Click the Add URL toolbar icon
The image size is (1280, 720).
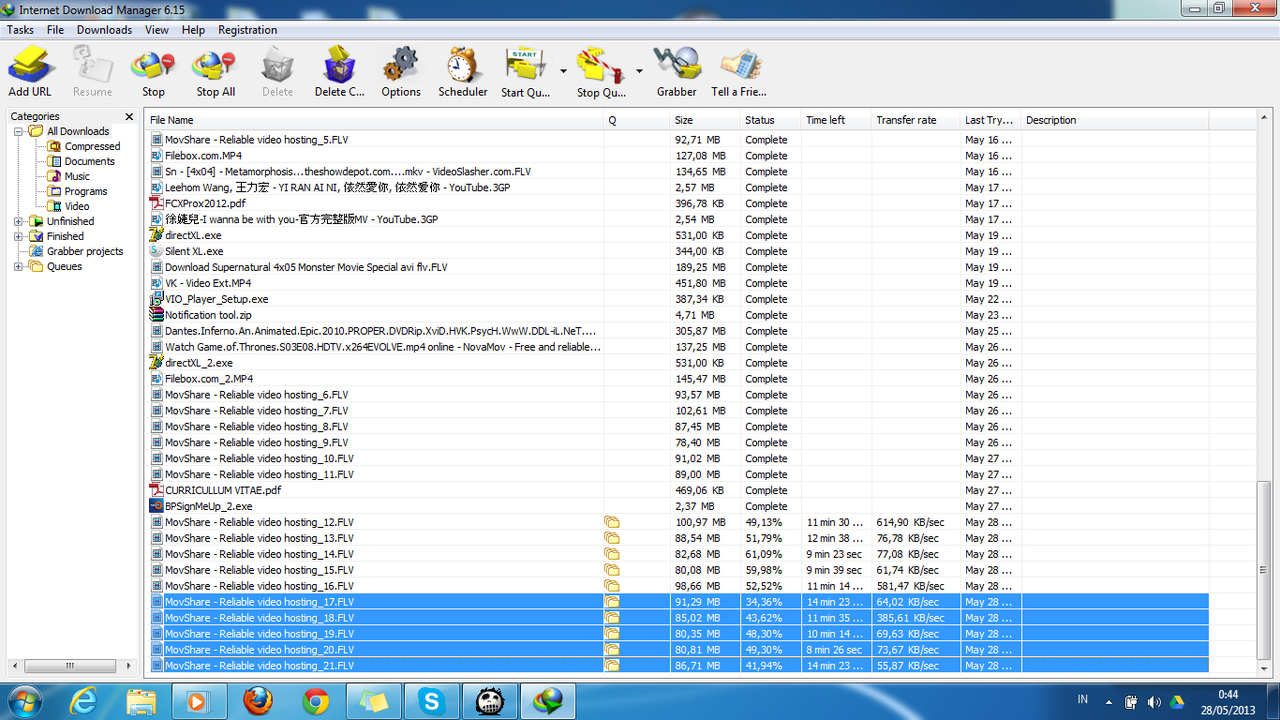[30, 72]
